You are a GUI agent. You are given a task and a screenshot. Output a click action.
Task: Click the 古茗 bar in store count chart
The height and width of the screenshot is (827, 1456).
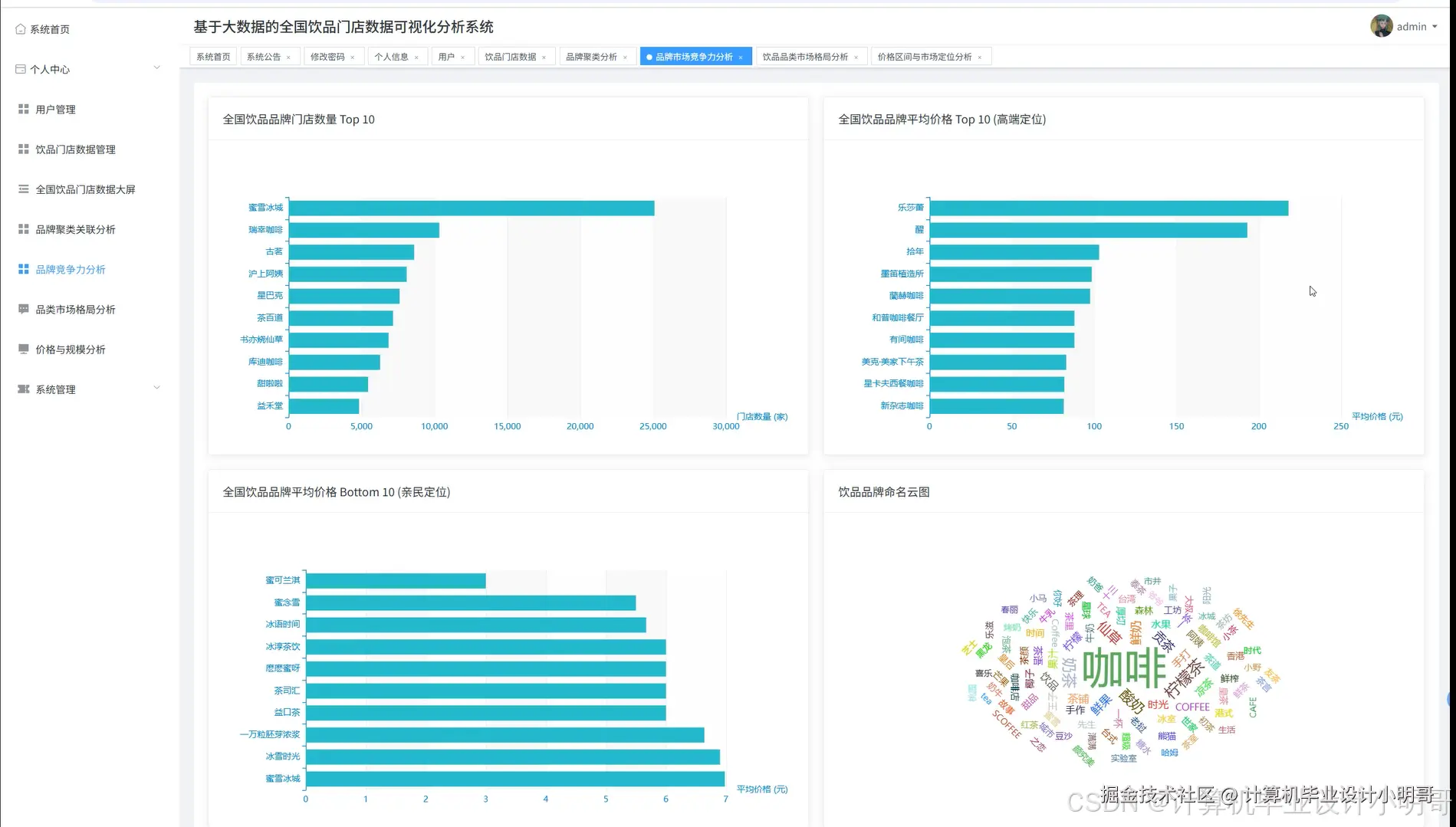pos(351,252)
